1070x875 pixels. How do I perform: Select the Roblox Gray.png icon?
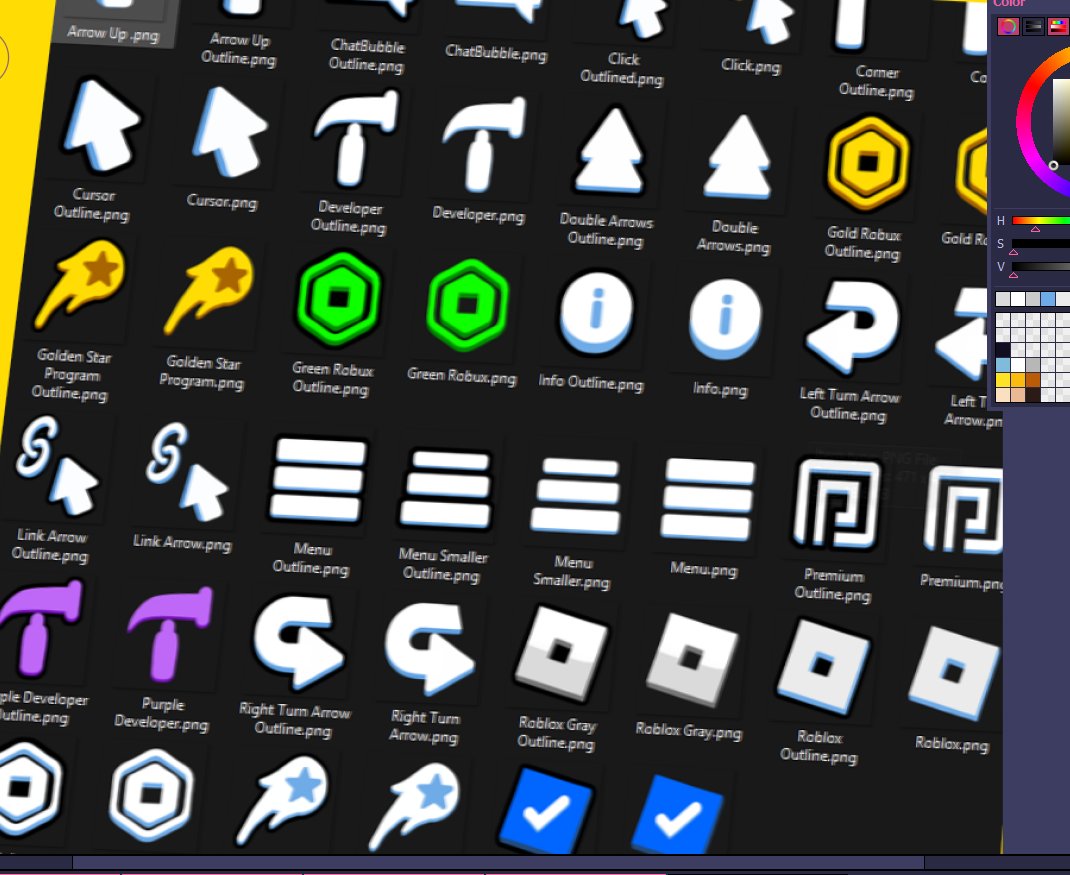[x=691, y=661]
